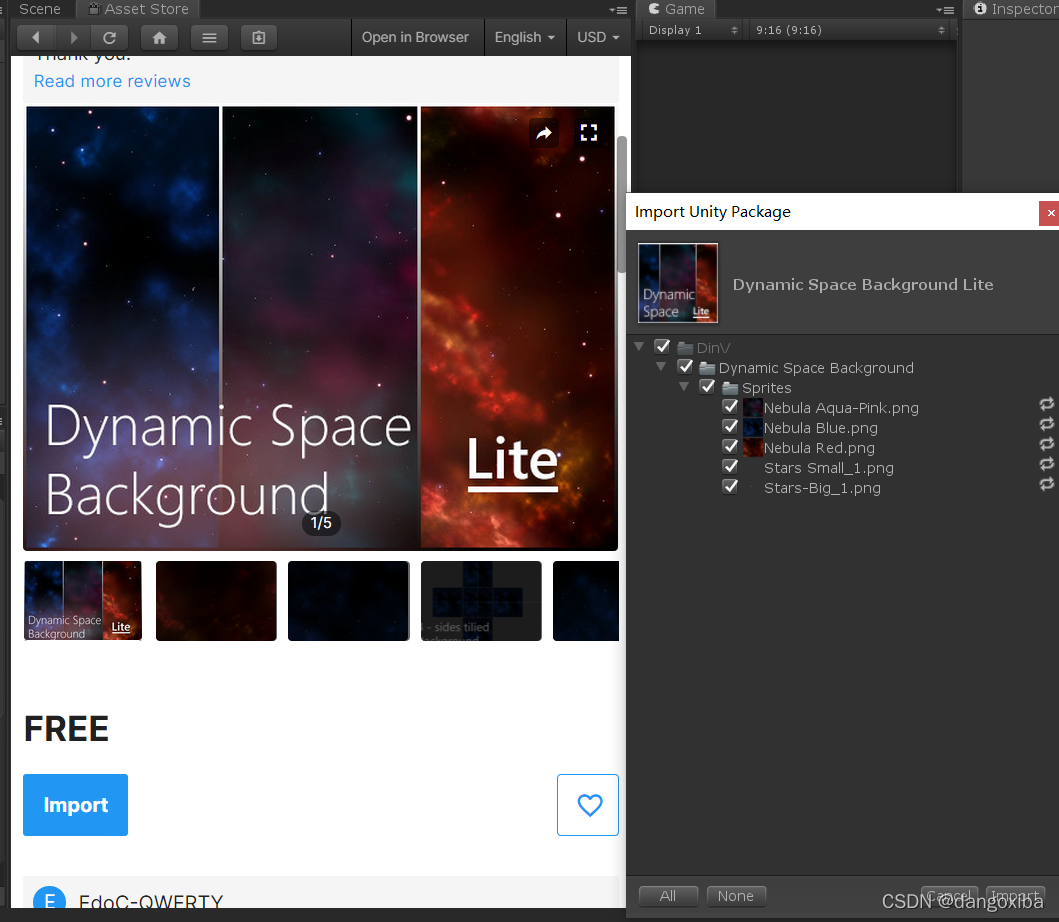Switch to the Asset Store tab
The height and width of the screenshot is (922, 1059).
138,9
